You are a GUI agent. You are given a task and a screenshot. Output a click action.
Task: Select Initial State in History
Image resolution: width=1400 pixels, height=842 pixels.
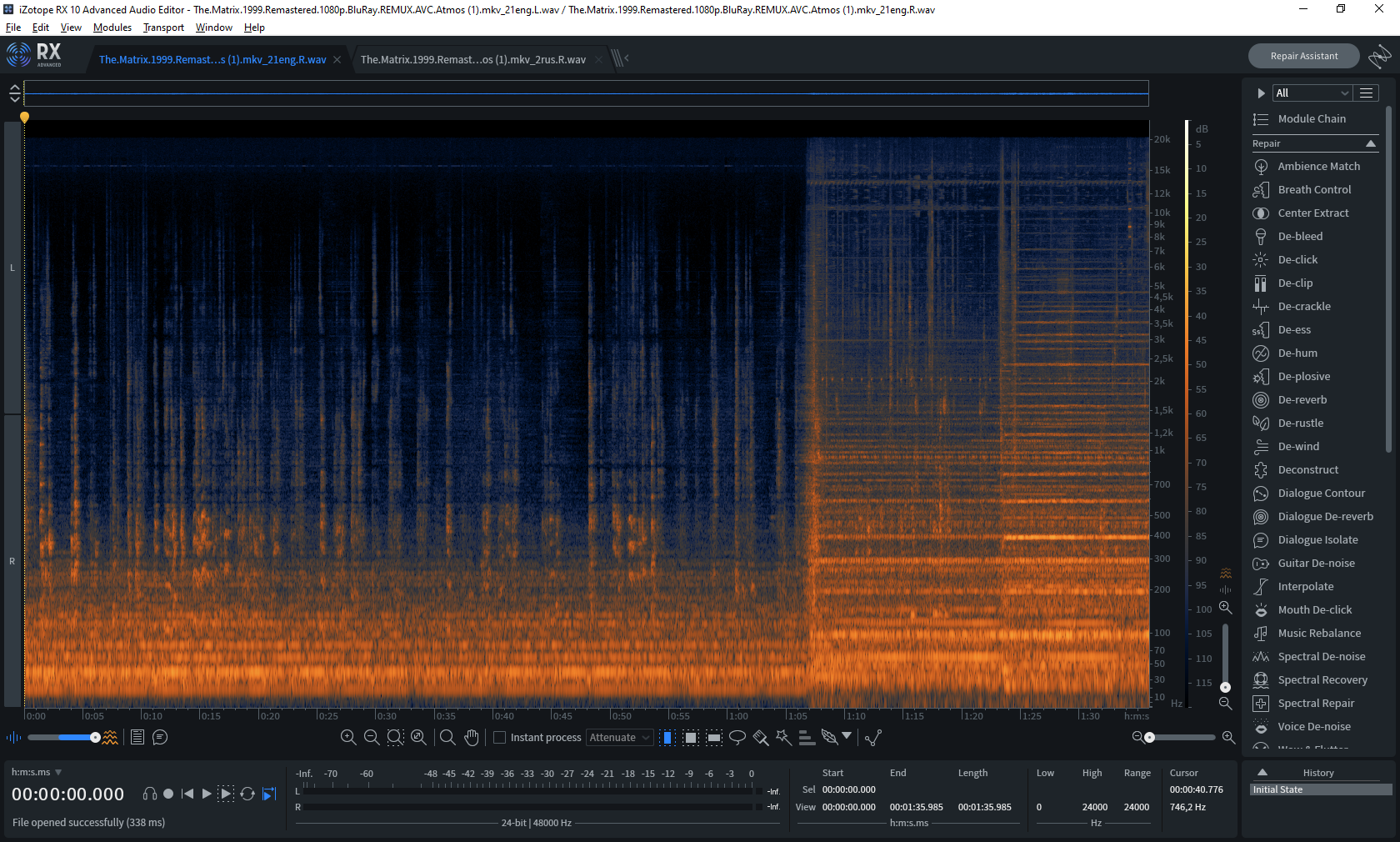[x=1321, y=789]
